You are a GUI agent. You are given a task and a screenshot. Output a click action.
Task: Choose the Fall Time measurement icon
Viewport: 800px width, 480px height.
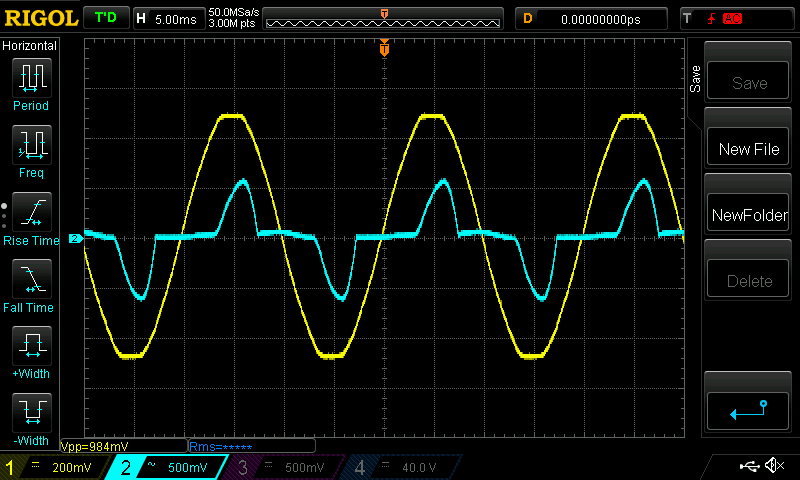point(31,279)
